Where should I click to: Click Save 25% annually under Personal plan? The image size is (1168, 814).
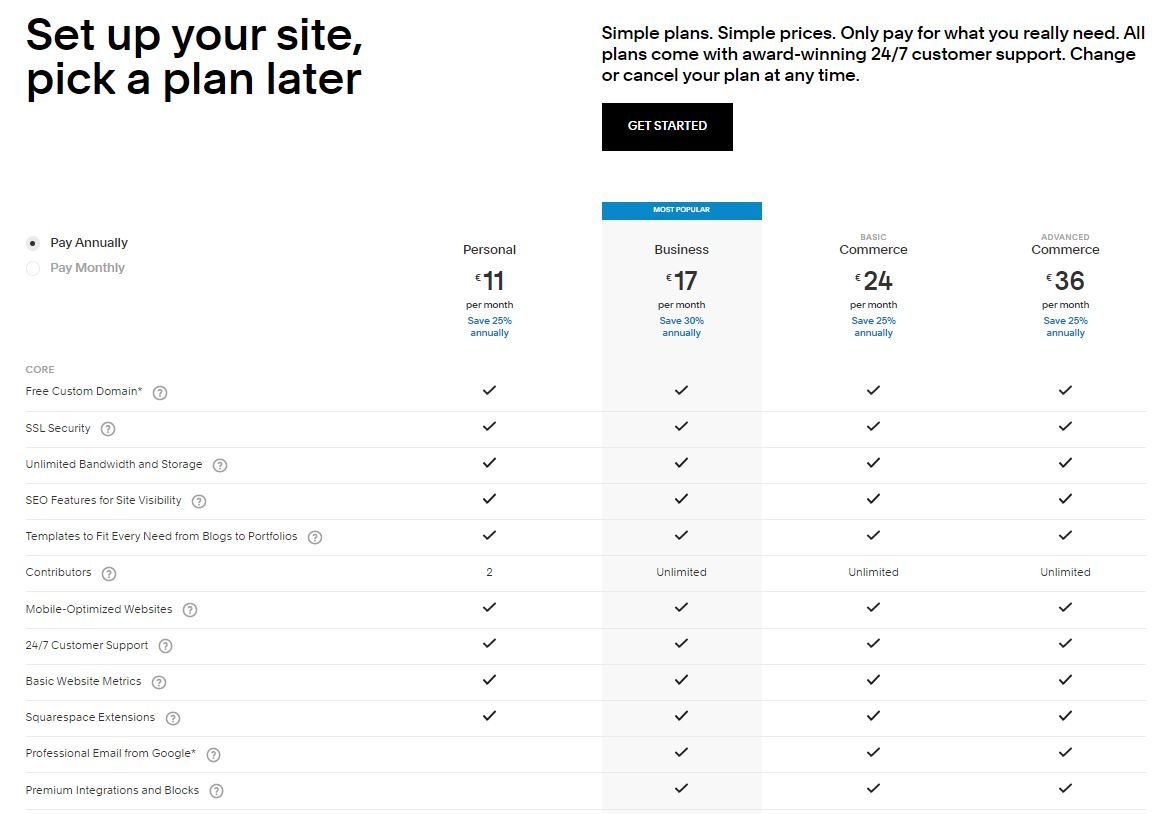(489, 327)
